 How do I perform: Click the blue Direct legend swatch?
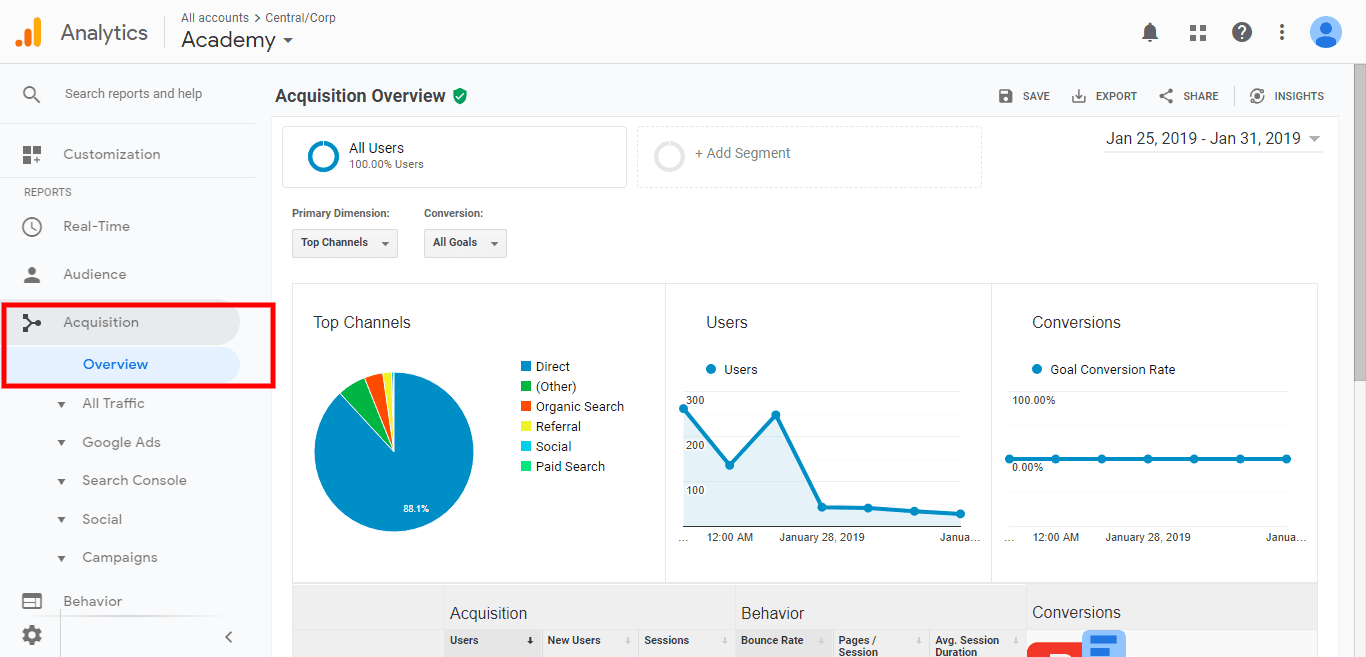(x=526, y=367)
